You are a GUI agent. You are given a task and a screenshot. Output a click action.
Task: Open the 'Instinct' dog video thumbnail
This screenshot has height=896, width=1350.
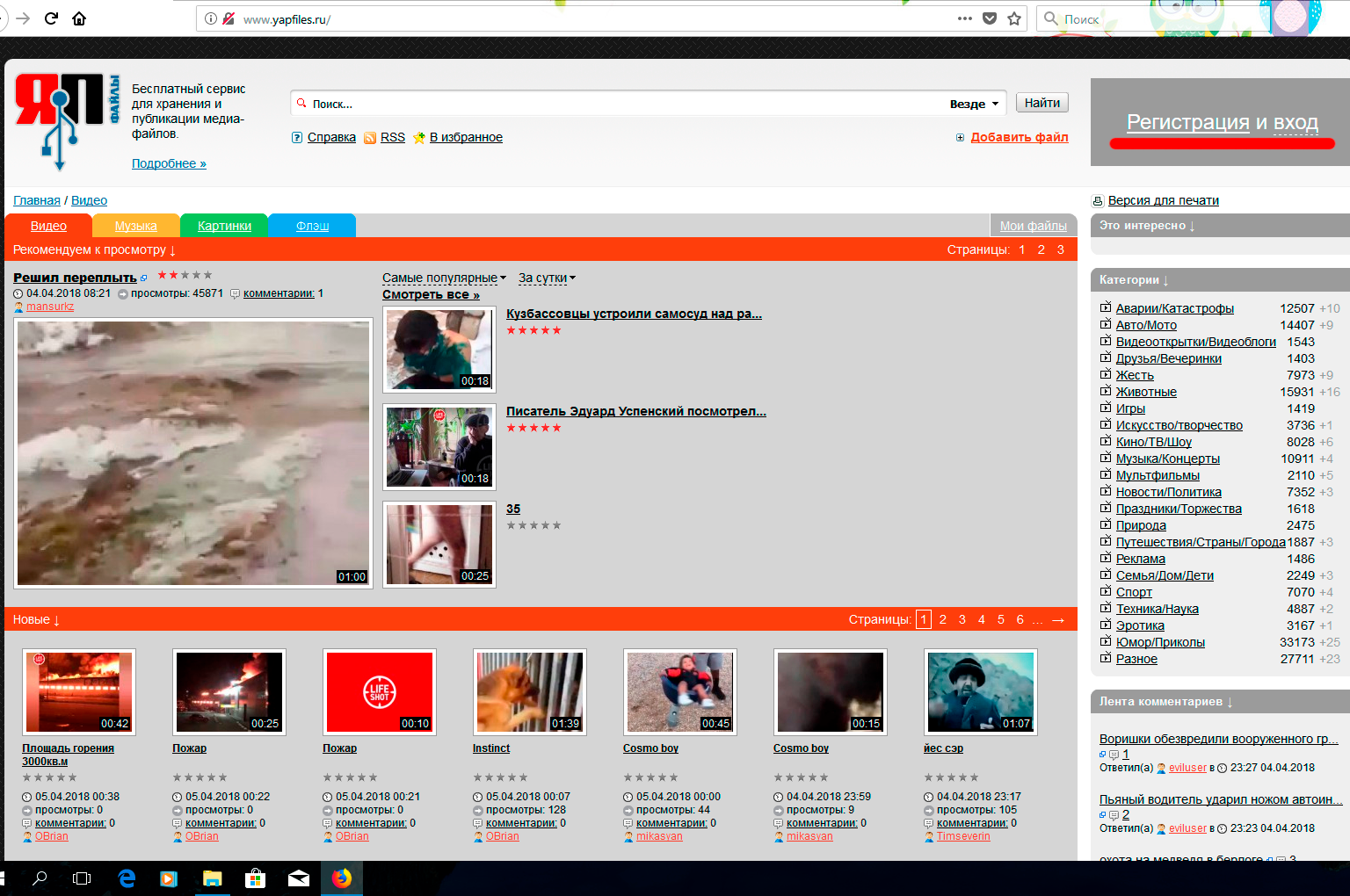(529, 692)
